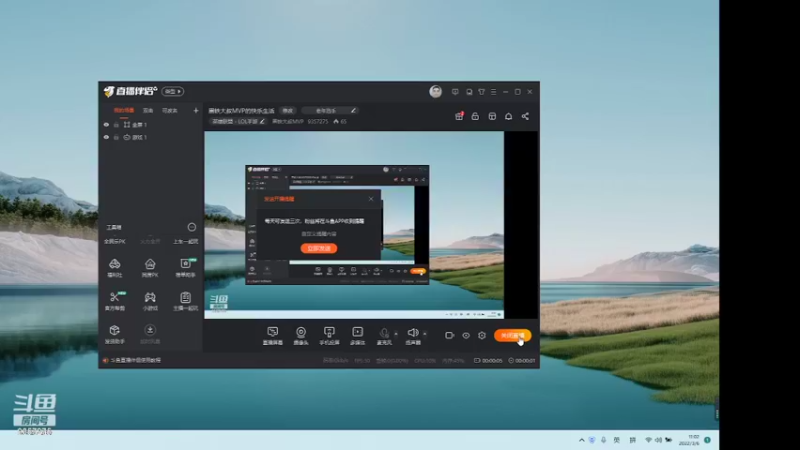Expand the microphone options arrow

click(x=396, y=334)
